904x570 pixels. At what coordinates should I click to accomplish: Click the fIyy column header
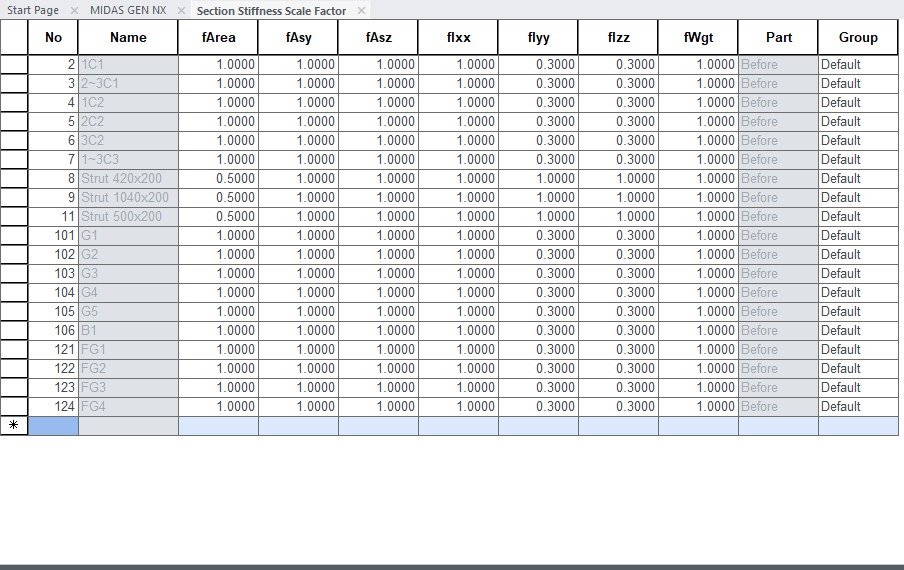[x=538, y=37]
